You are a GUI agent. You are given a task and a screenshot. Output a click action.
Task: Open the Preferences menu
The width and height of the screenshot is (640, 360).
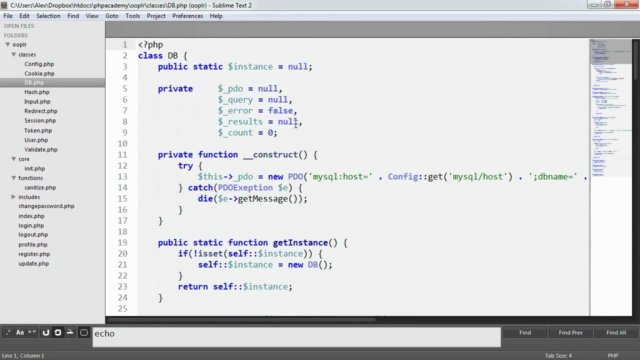click(x=187, y=16)
